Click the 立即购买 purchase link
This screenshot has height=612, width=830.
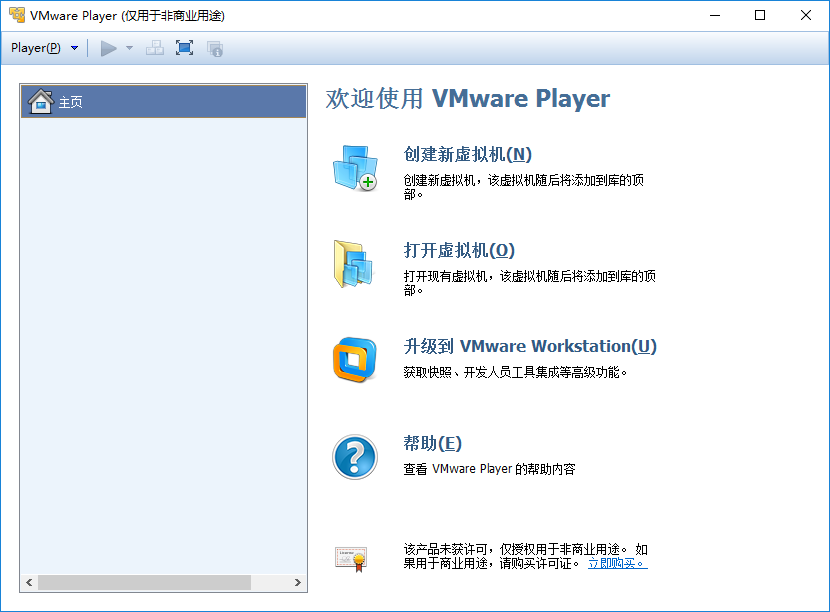click(617, 563)
